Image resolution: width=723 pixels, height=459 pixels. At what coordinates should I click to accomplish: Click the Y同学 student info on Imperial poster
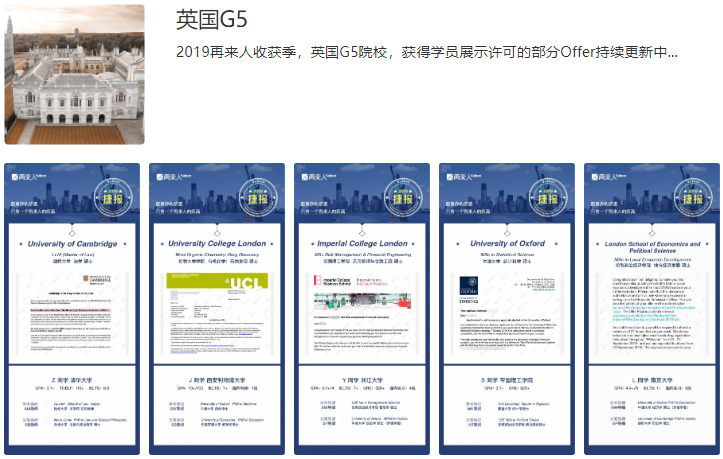[x=362, y=380]
